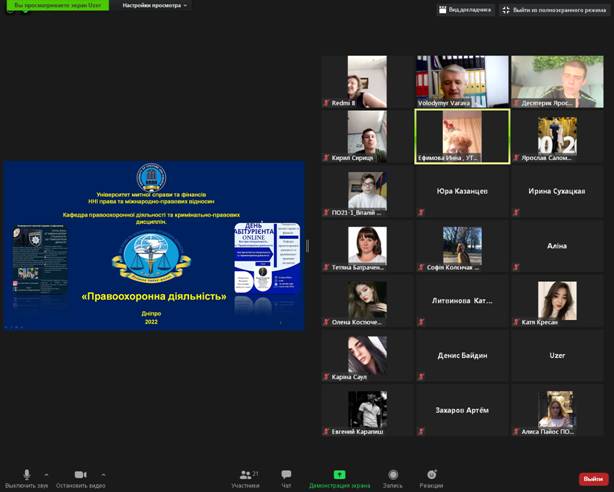Select the Каріна Саул participant tile
Image resolution: width=614 pixels, height=492 pixels.
[367, 356]
